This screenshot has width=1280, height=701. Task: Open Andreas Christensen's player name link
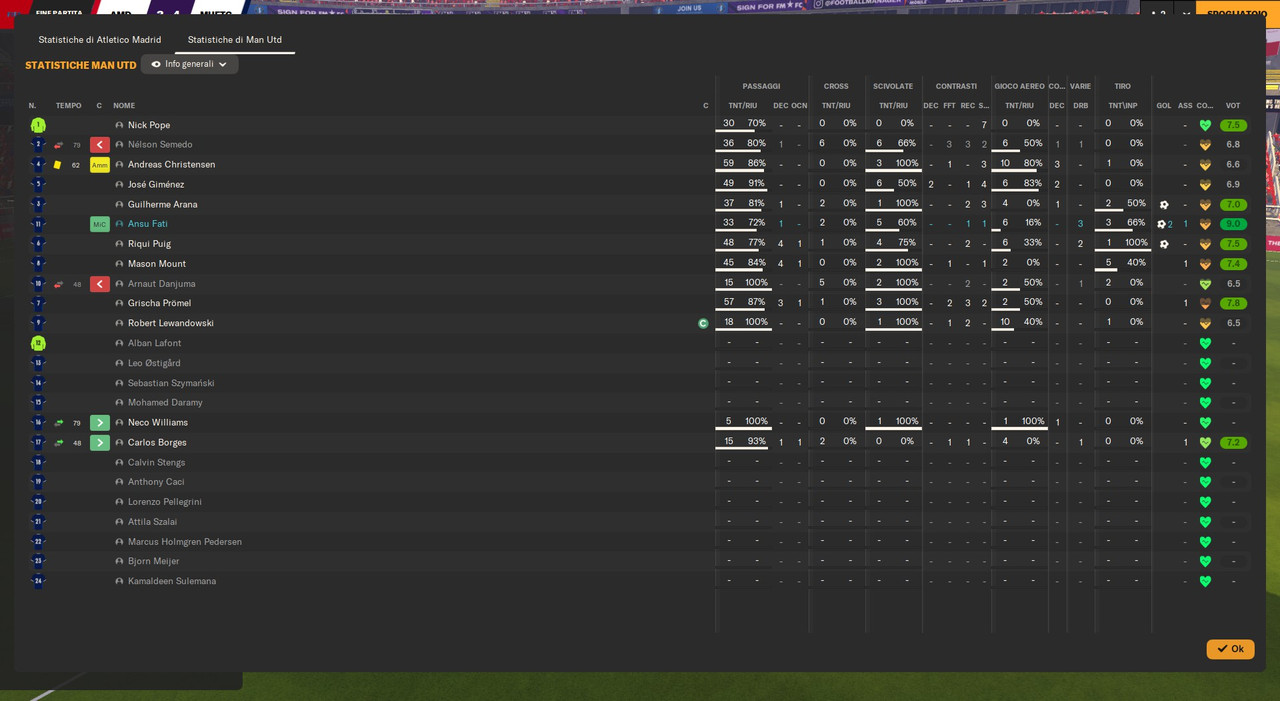point(171,165)
